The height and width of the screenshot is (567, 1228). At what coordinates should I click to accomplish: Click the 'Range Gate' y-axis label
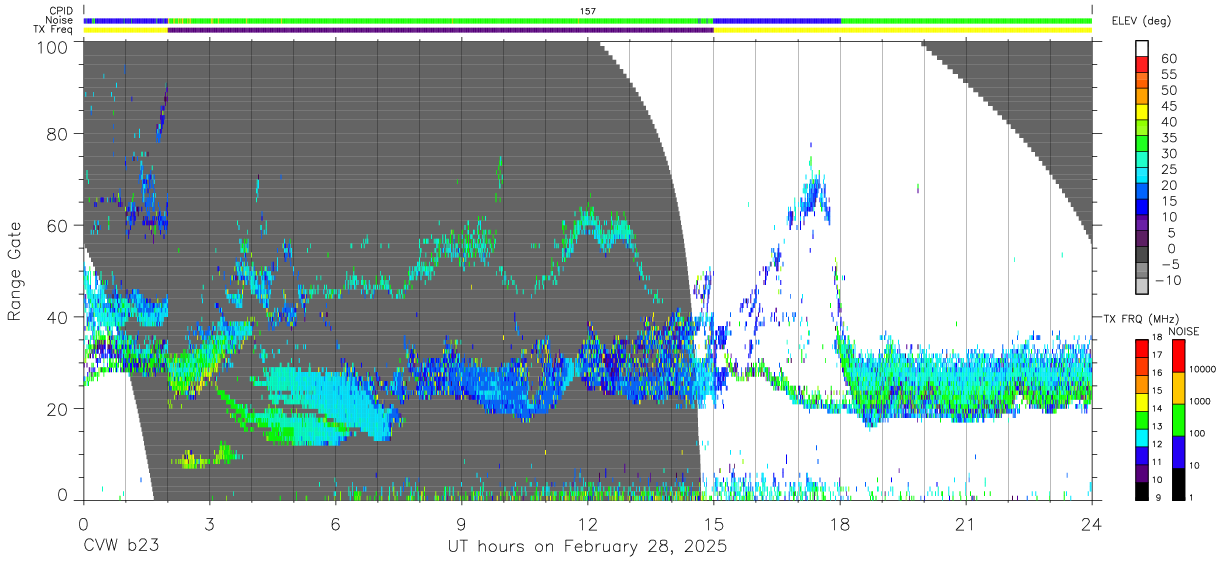(15, 271)
